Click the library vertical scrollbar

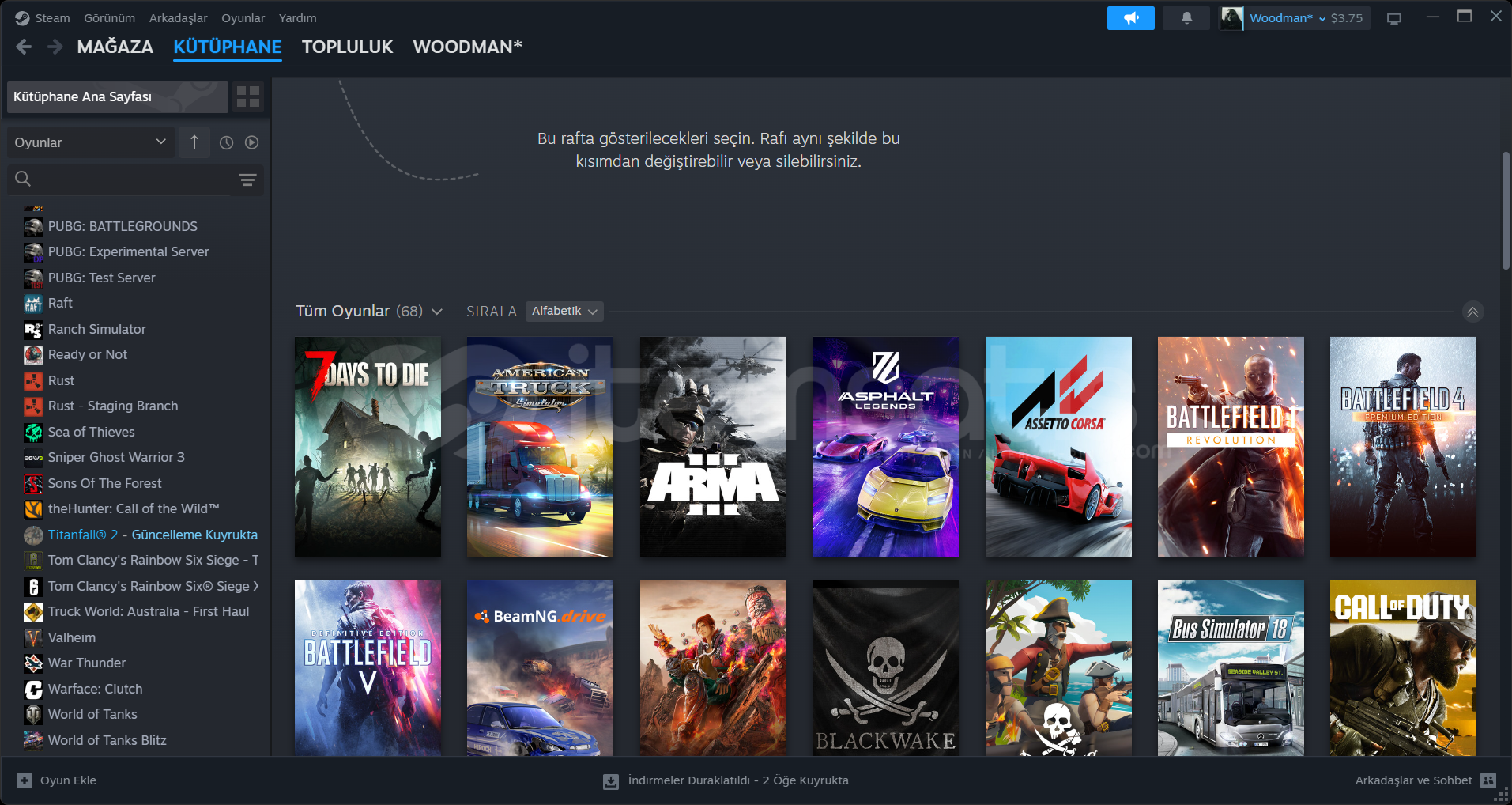click(1506, 210)
